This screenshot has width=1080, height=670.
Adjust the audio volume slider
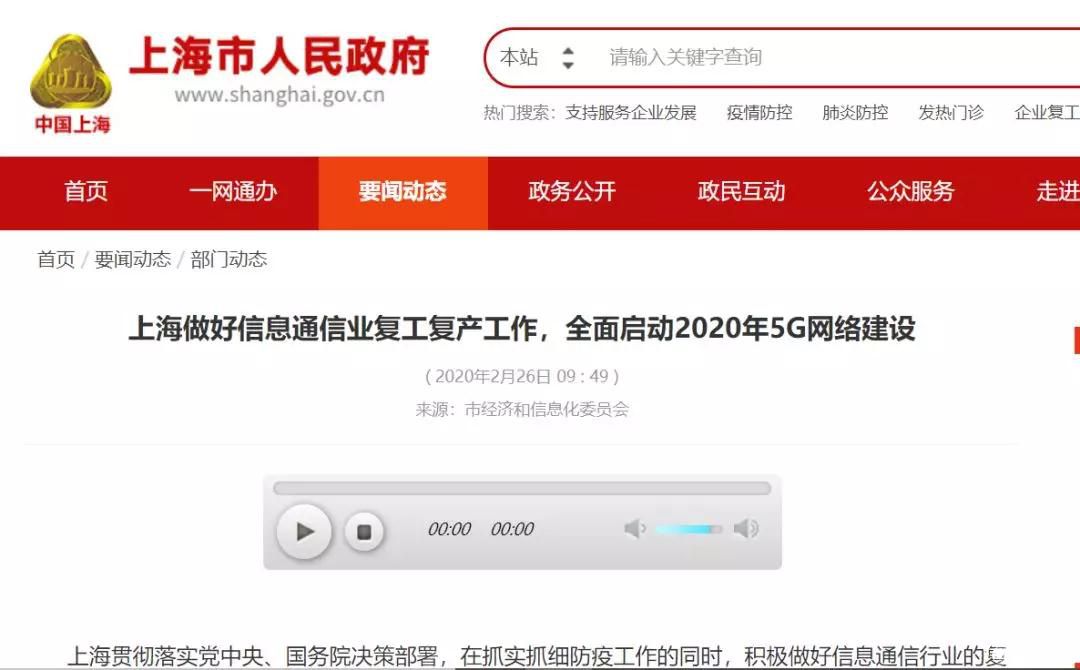click(688, 529)
